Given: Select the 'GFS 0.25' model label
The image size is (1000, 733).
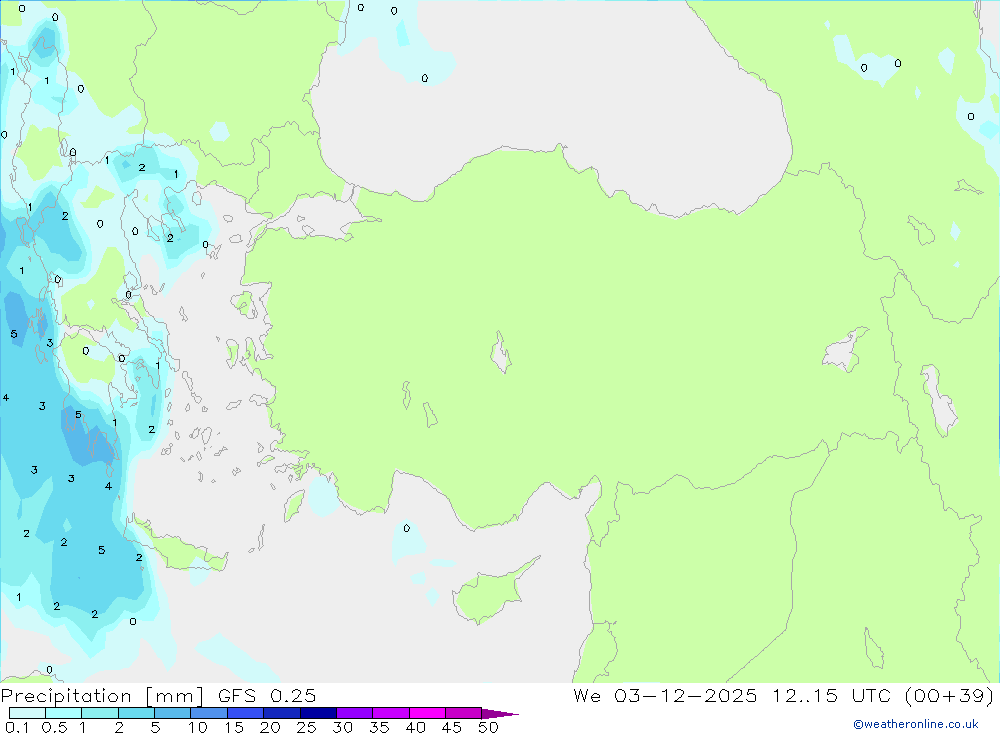Looking at the screenshot, I should click(x=267, y=696).
